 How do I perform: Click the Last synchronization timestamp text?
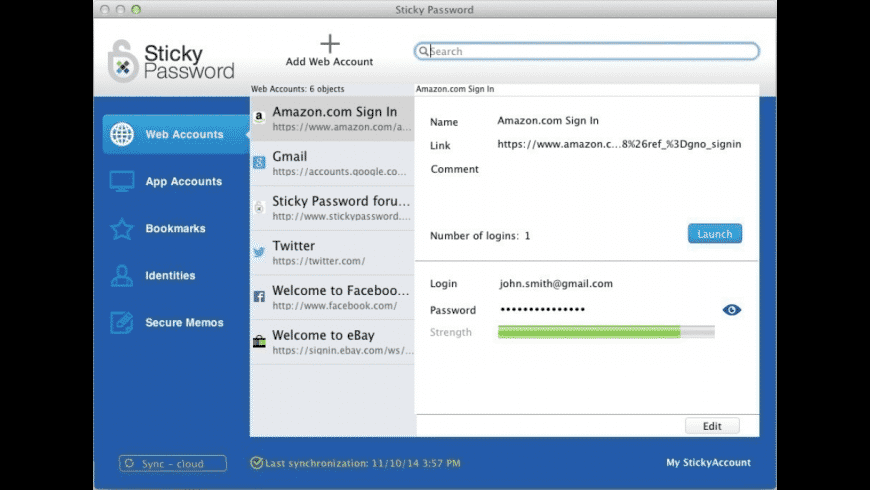[363, 463]
